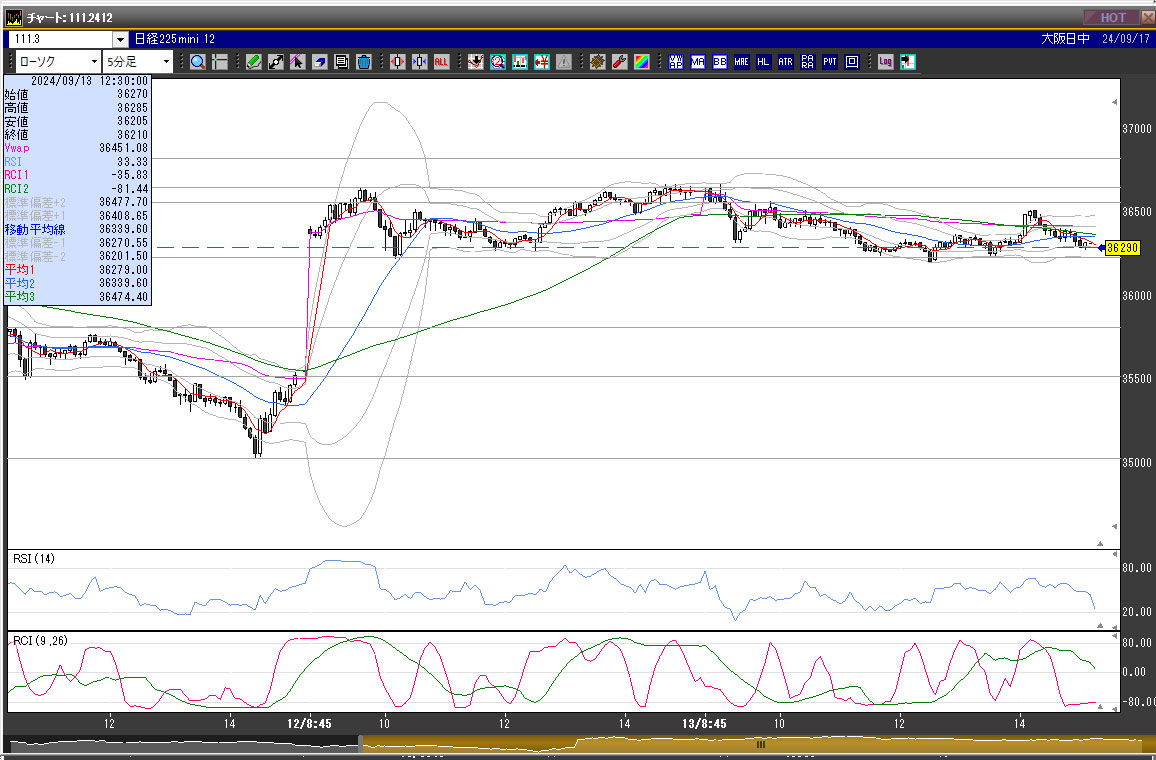The image size is (1156, 760).
Task: Click the 13/8:45 date axis label
Action: pos(704,724)
